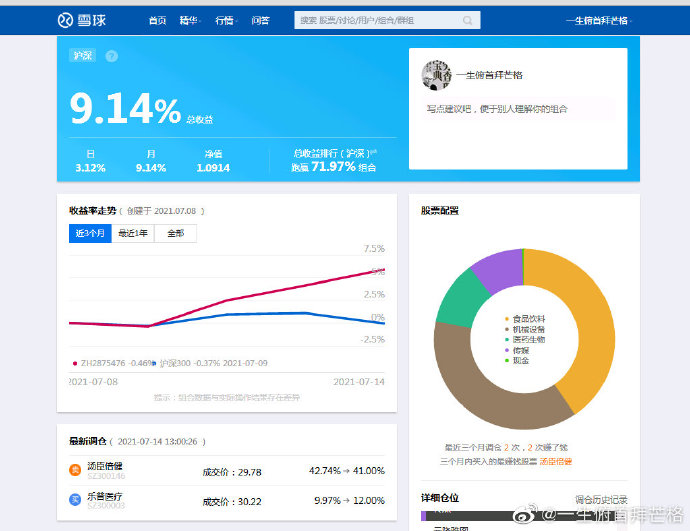Select the 全部 chart tab
690x531 pixels.
[x=176, y=233]
